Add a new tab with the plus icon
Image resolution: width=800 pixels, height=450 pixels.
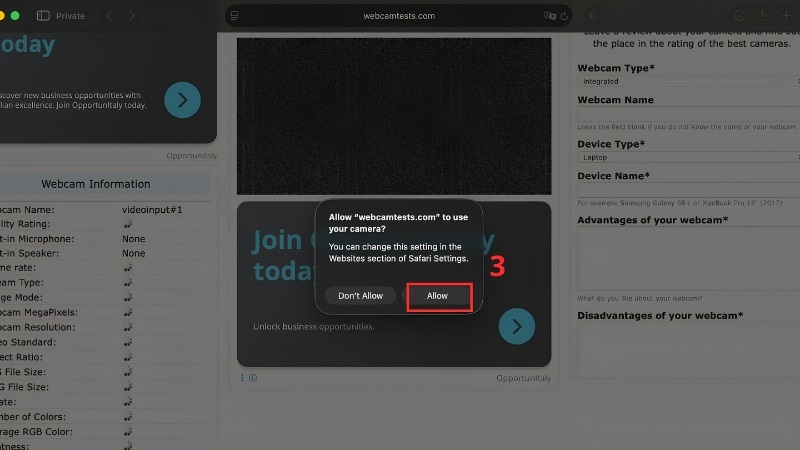coord(786,16)
